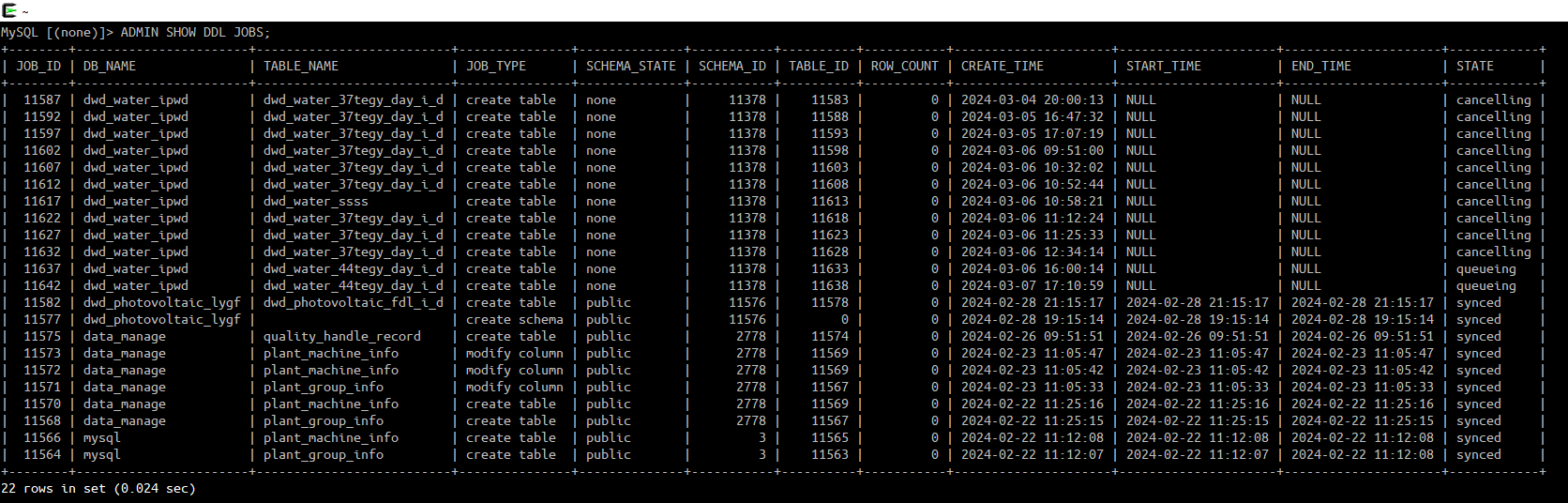Click job ID 11592
This screenshot has height=503, width=1568.
tap(42, 117)
